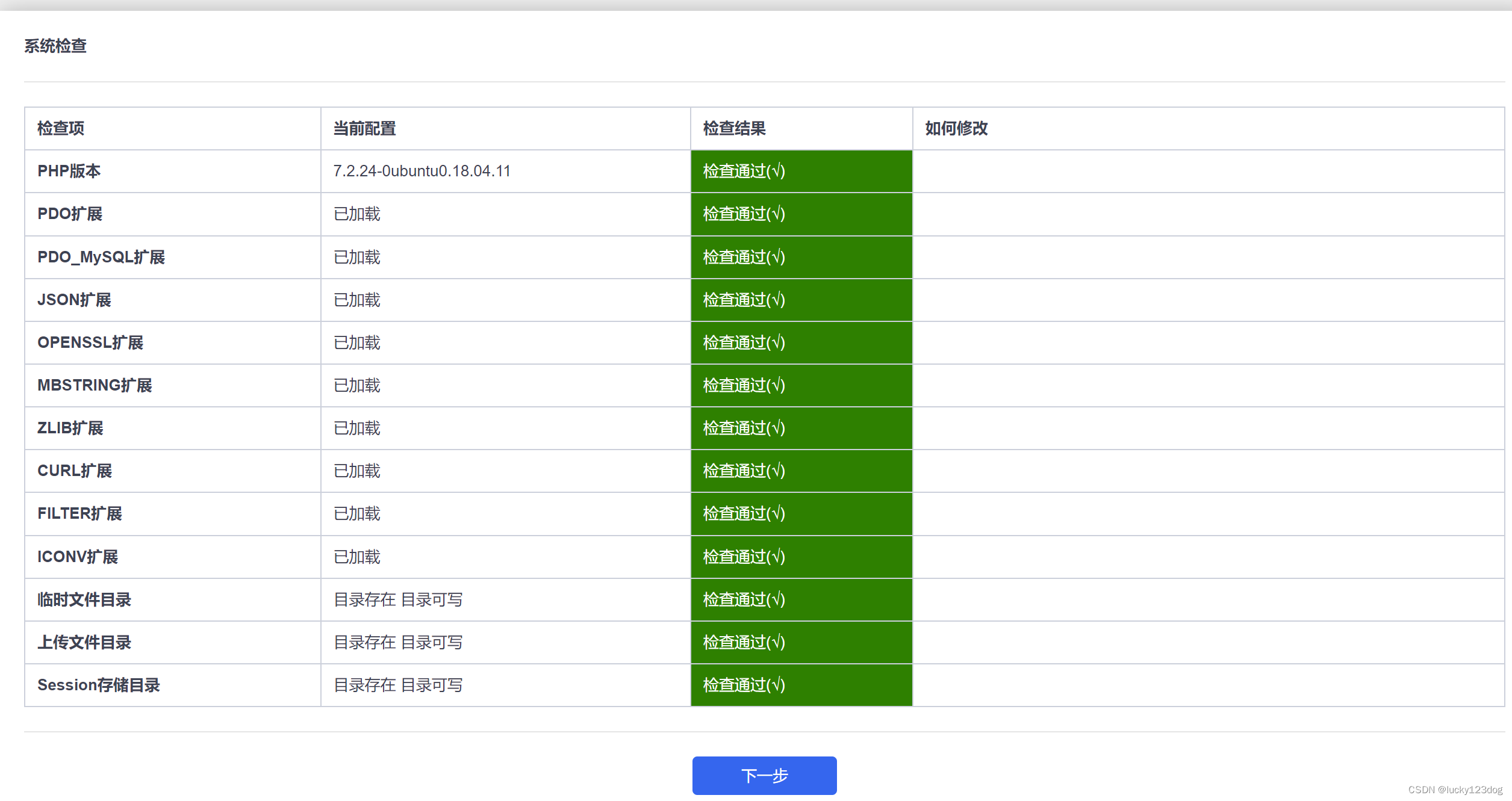Click 已加载 in the ZLIB扩展 row
The width and height of the screenshot is (1512, 801).
tap(356, 428)
